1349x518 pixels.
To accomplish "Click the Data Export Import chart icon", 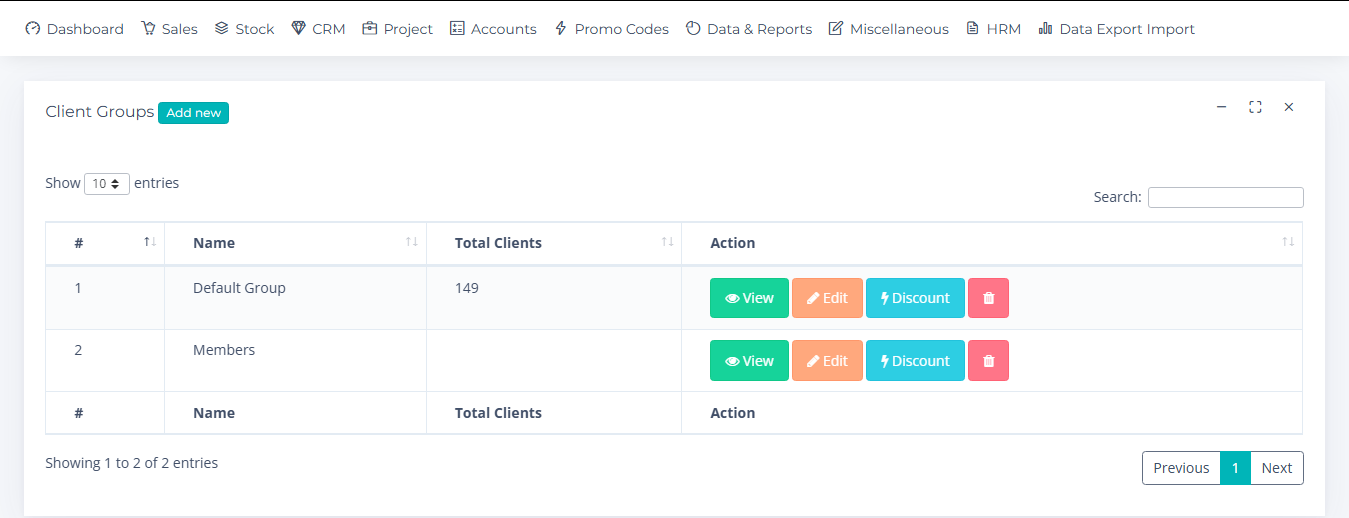I will (1045, 29).
